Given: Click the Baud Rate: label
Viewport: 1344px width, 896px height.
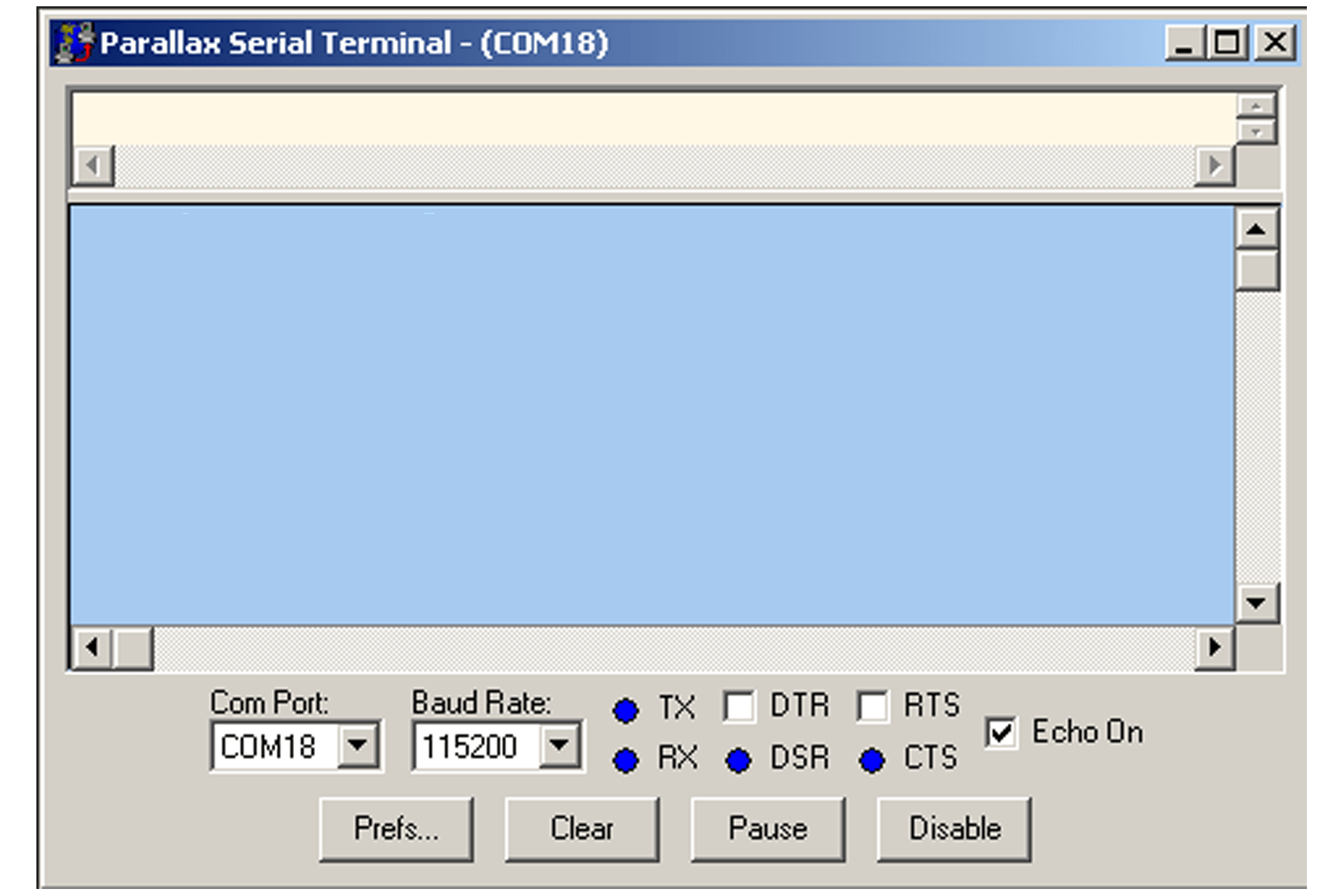Looking at the screenshot, I should point(482,703).
